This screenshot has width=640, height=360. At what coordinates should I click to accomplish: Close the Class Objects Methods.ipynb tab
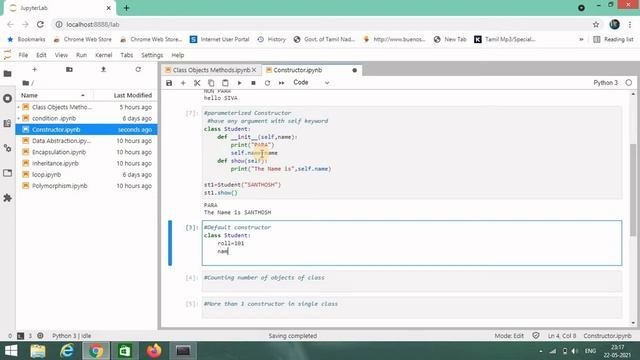tap(254, 70)
